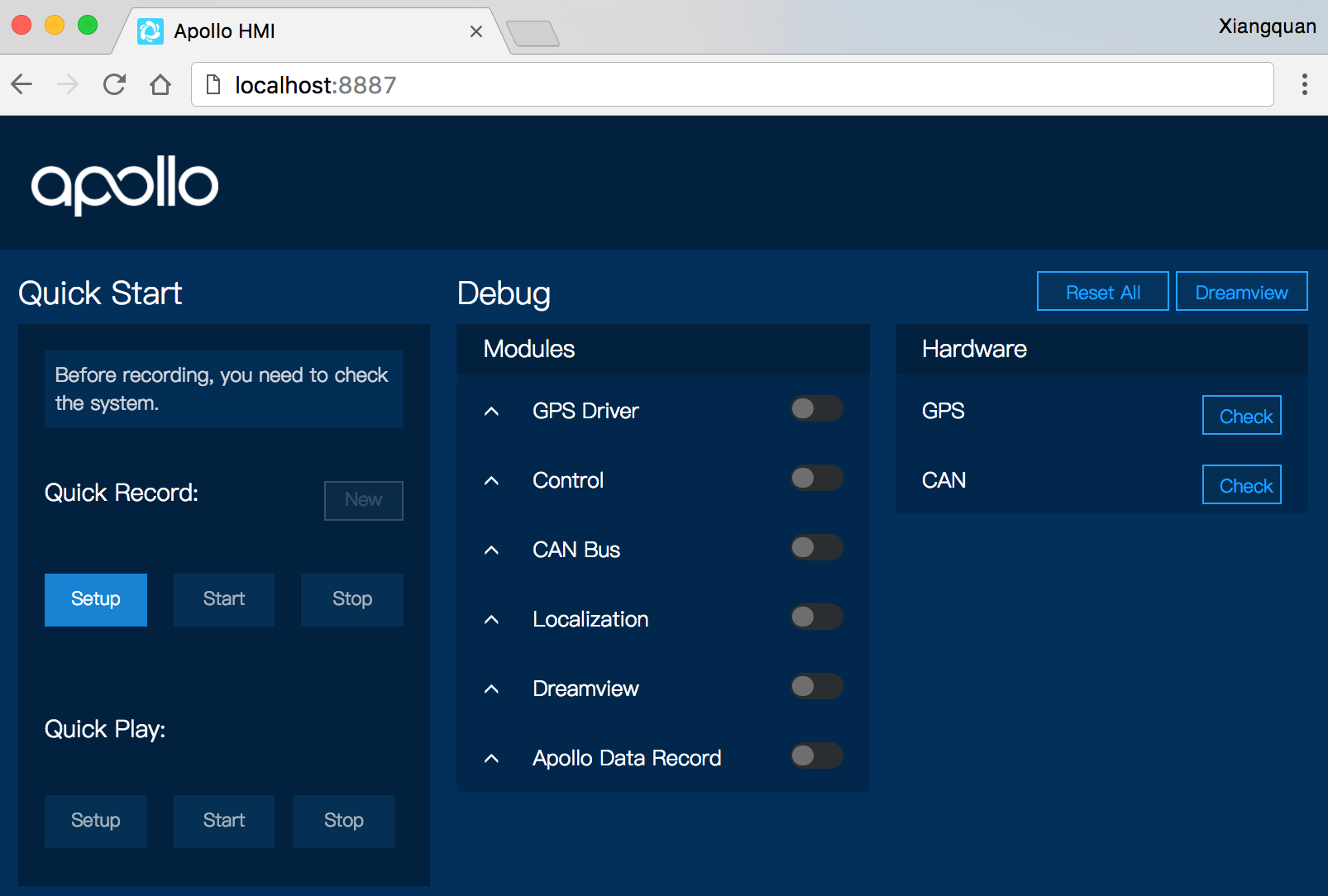Click the CAN Bus module label
This screenshot has width=1328, height=896.
tap(576, 550)
